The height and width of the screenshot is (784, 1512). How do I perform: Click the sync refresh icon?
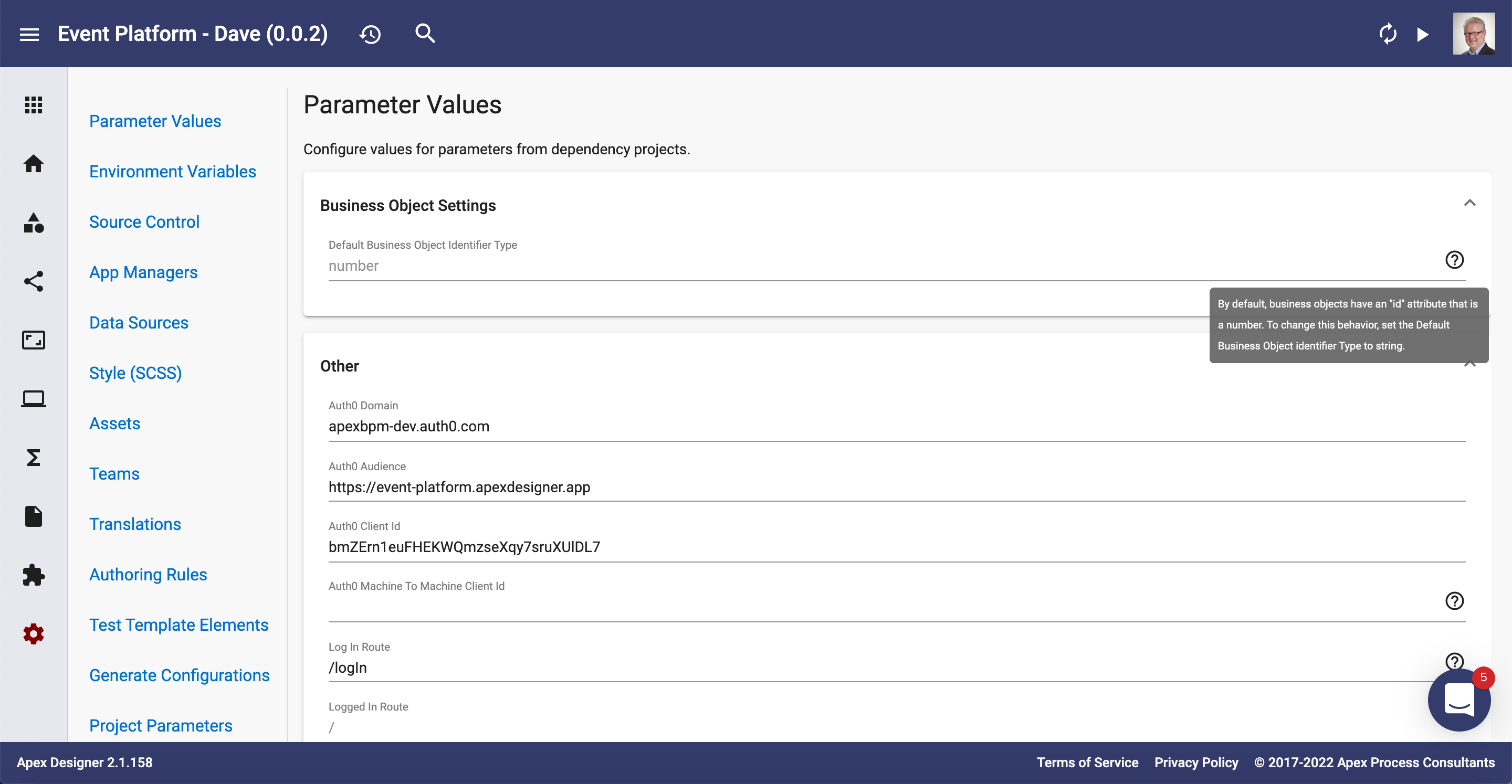tap(1388, 34)
